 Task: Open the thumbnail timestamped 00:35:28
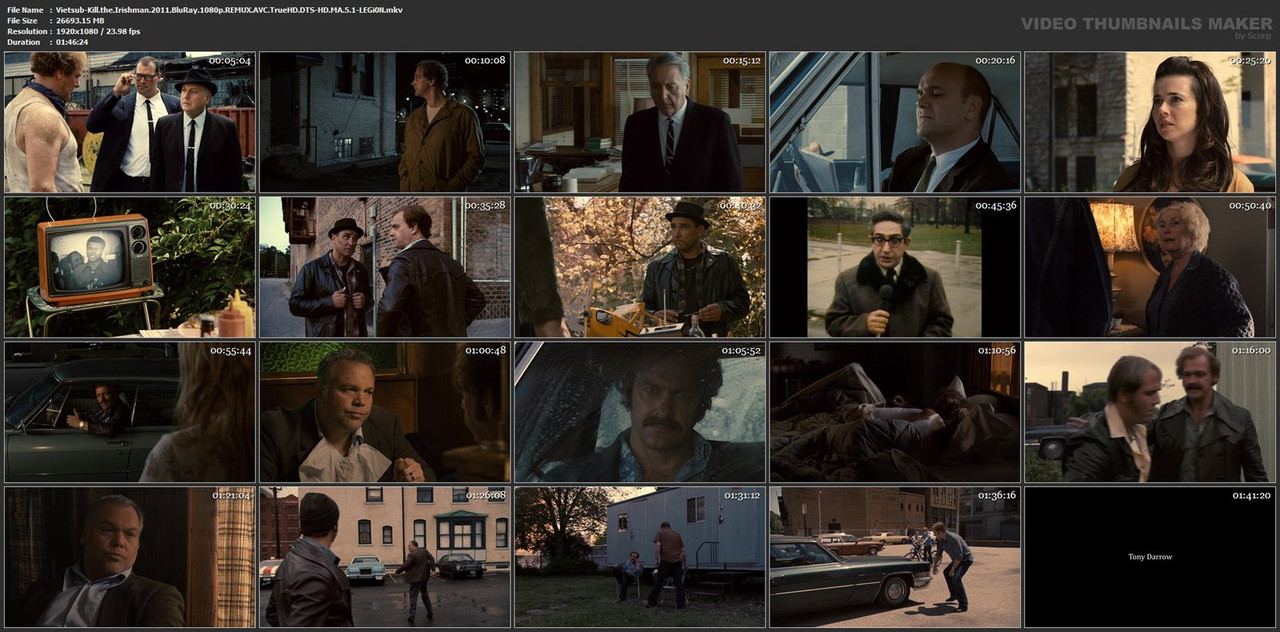pos(385,267)
